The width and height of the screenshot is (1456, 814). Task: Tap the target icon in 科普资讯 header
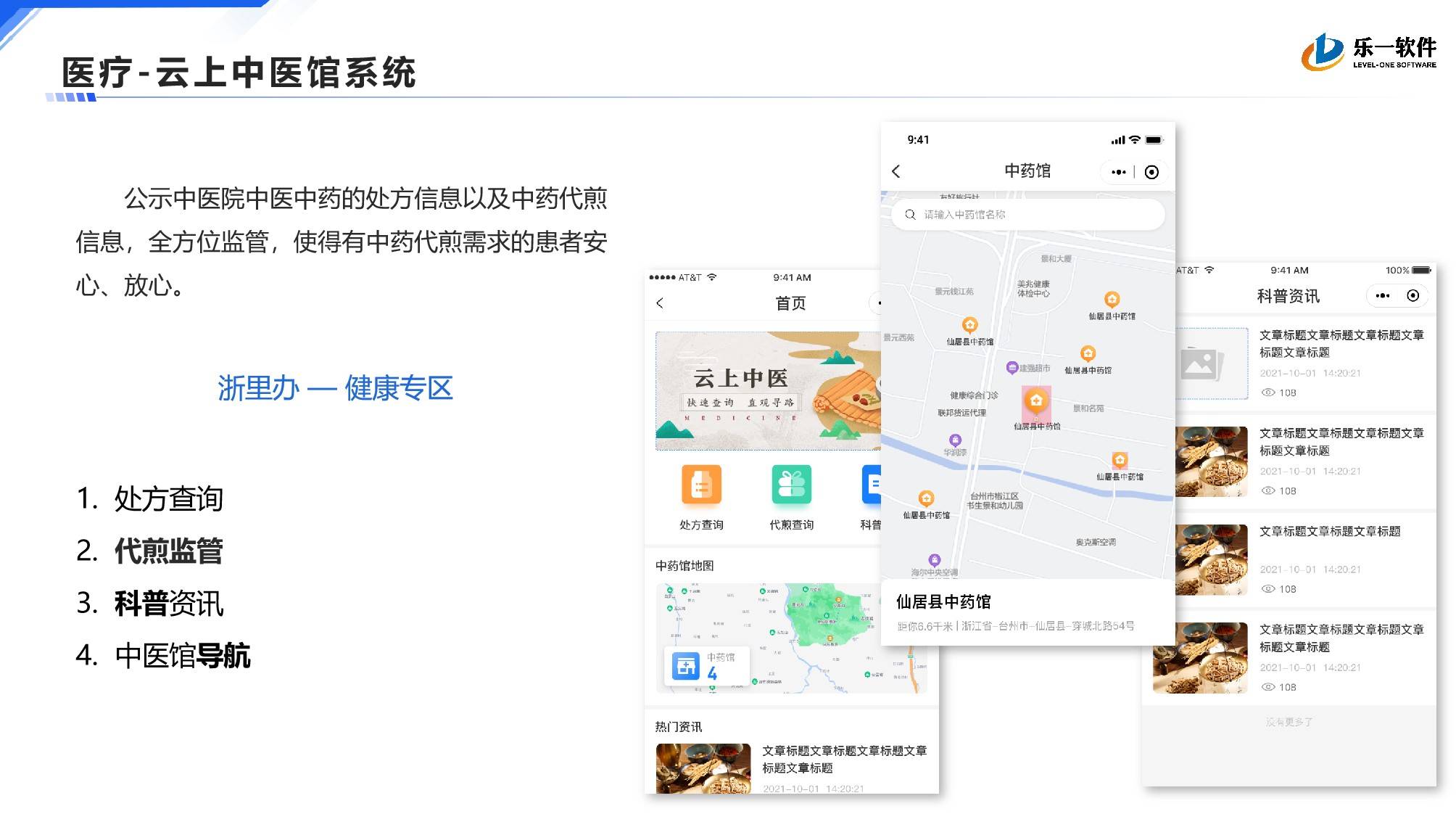[1412, 296]
